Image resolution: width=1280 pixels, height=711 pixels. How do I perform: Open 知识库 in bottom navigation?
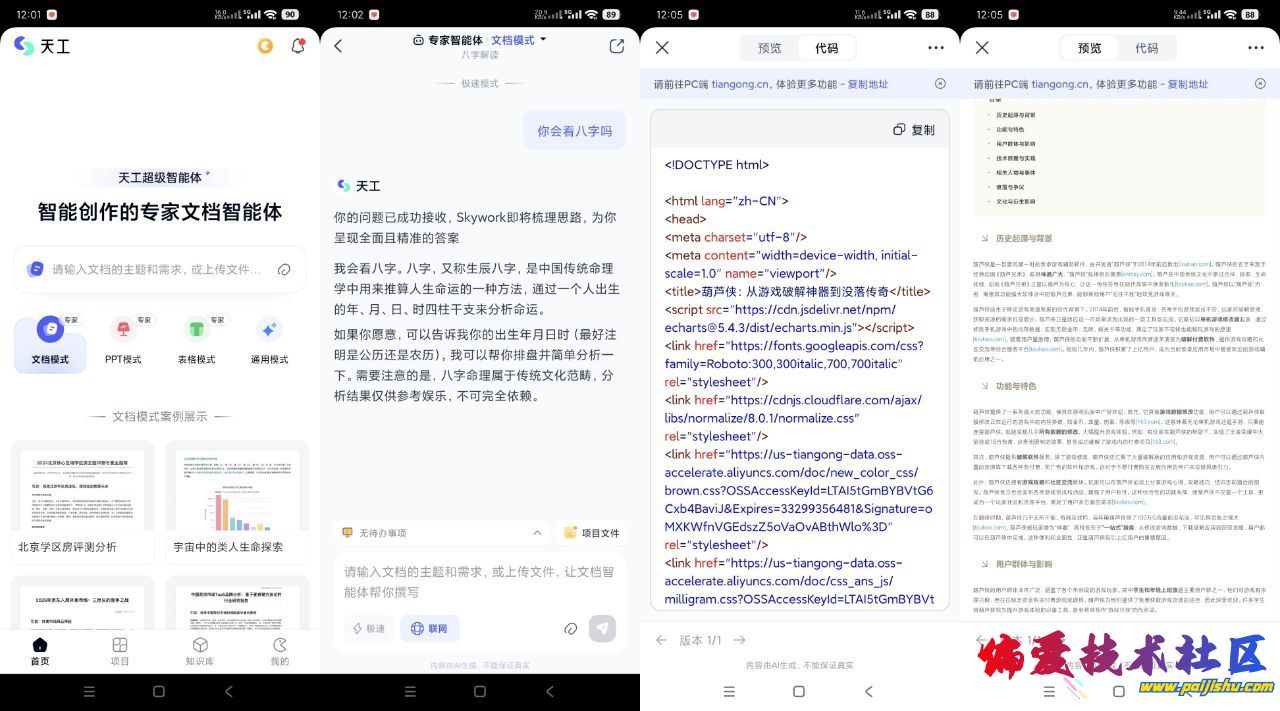coord(200,651)
